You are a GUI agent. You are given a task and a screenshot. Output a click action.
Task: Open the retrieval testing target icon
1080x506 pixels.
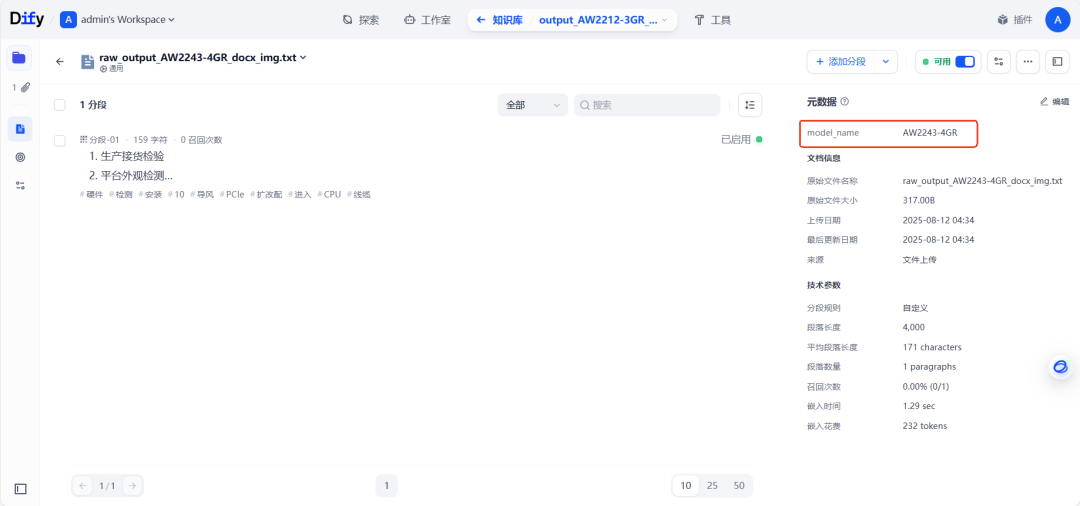click(20, 157)
